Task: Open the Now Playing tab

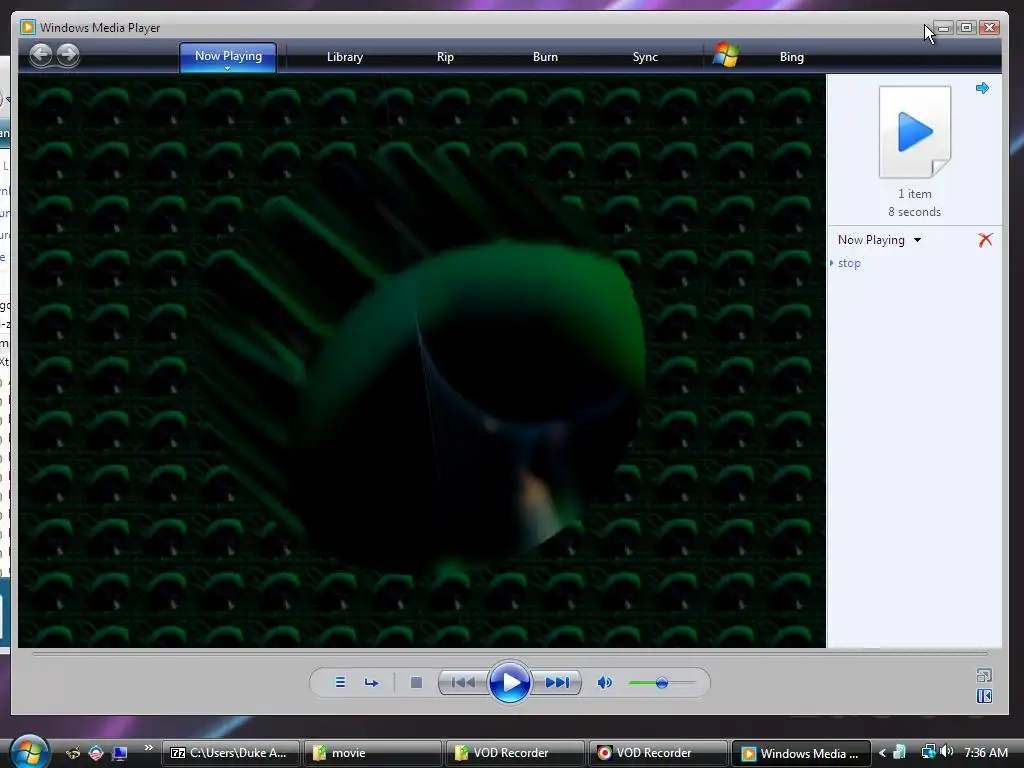Action: click(x=228, y=56)
